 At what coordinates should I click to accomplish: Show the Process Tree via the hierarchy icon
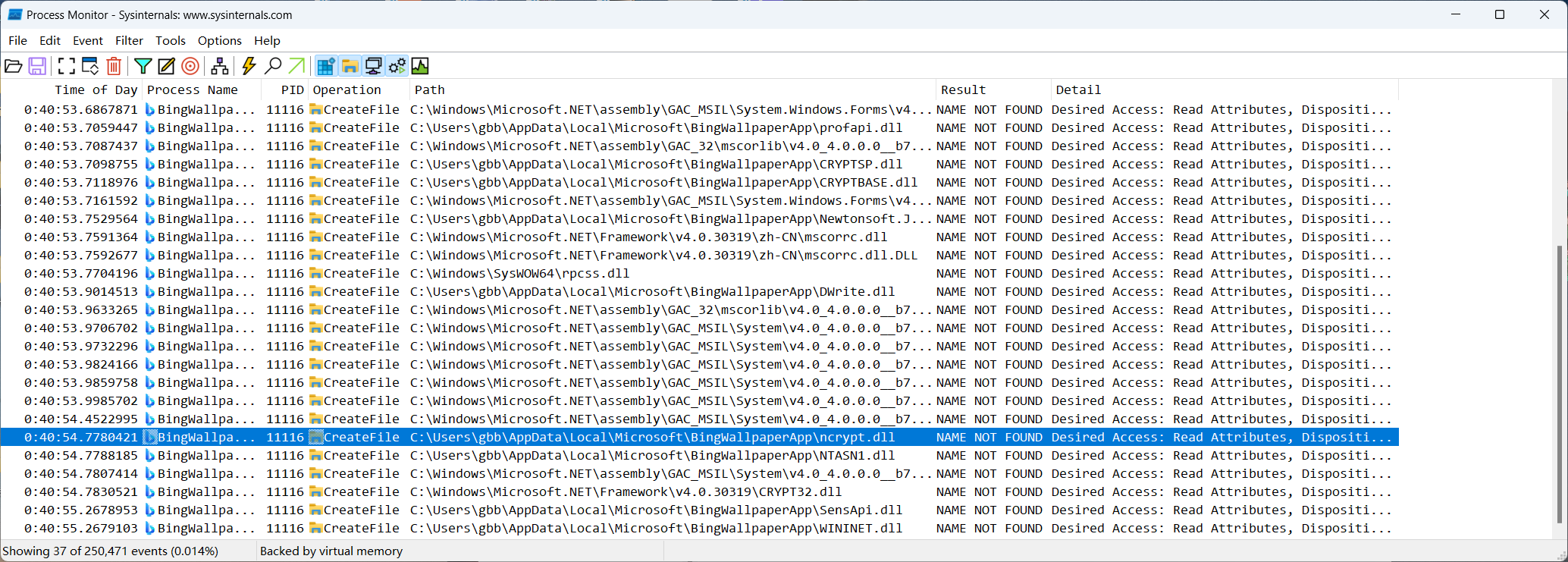(220, 66)
